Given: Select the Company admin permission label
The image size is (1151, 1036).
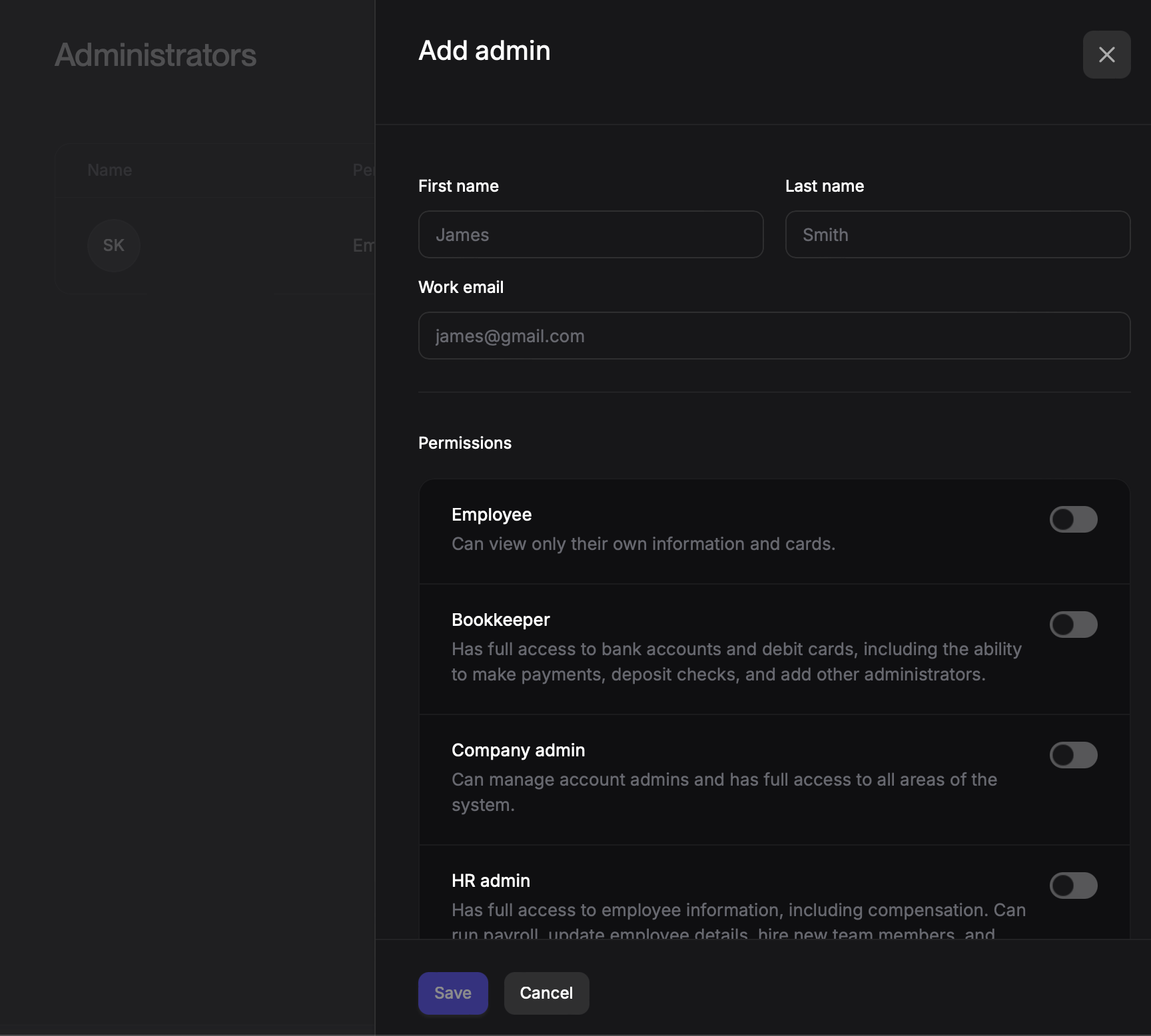Looking at the screenshot, I should pos(518,750).
